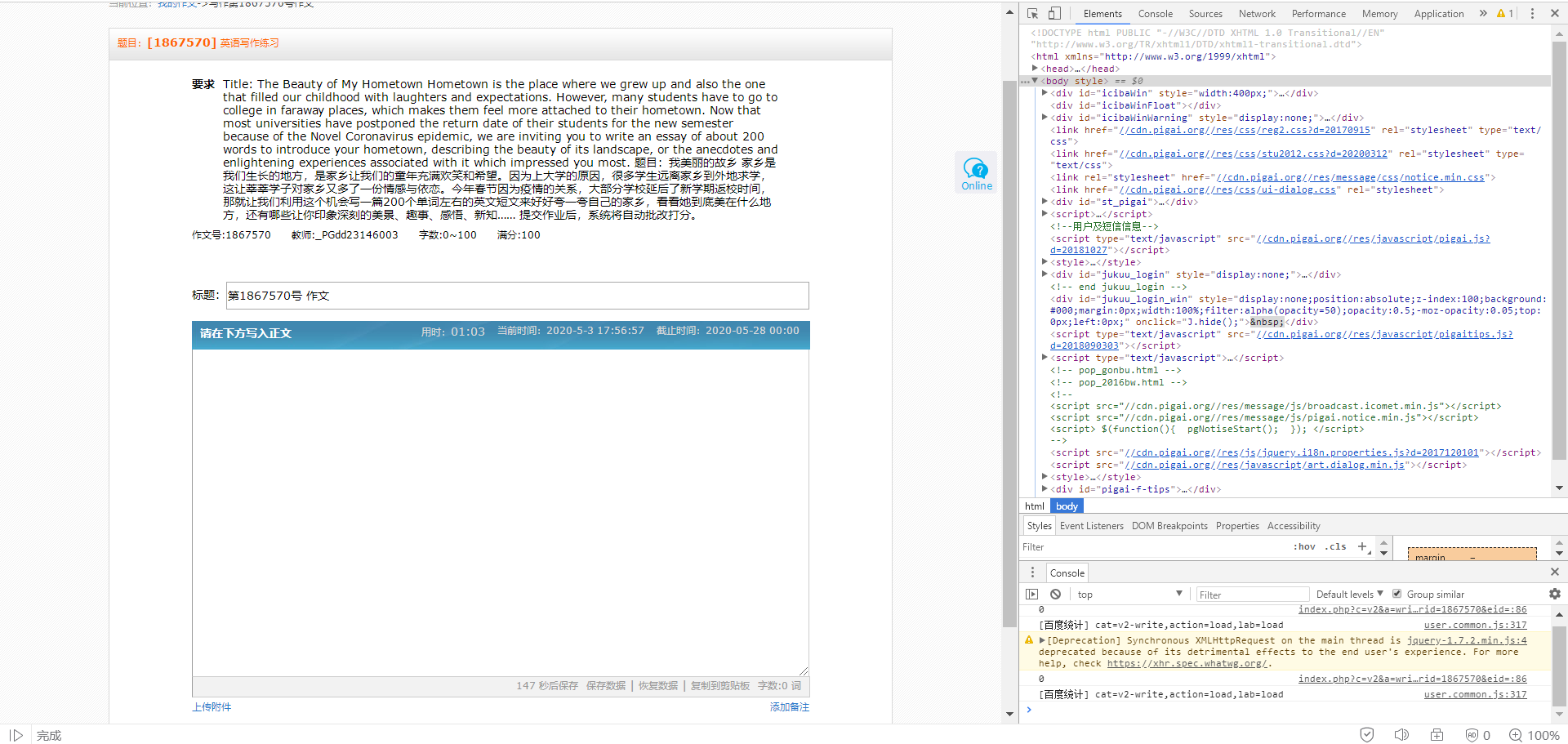Uncheck the Group similar checkbox

(x=1397, y=594)
